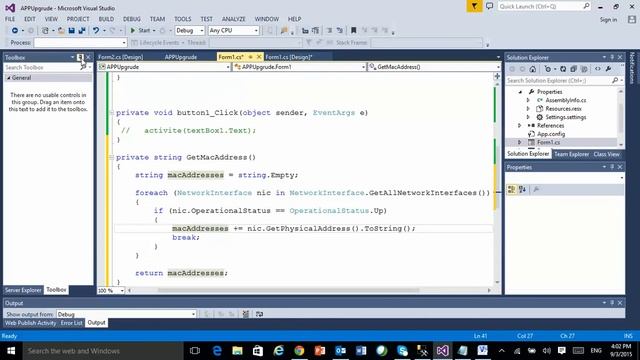Viewport: 640px width, 360px height.
Task: Expand the Form1.cs tree node
Action: coord(520,142)
